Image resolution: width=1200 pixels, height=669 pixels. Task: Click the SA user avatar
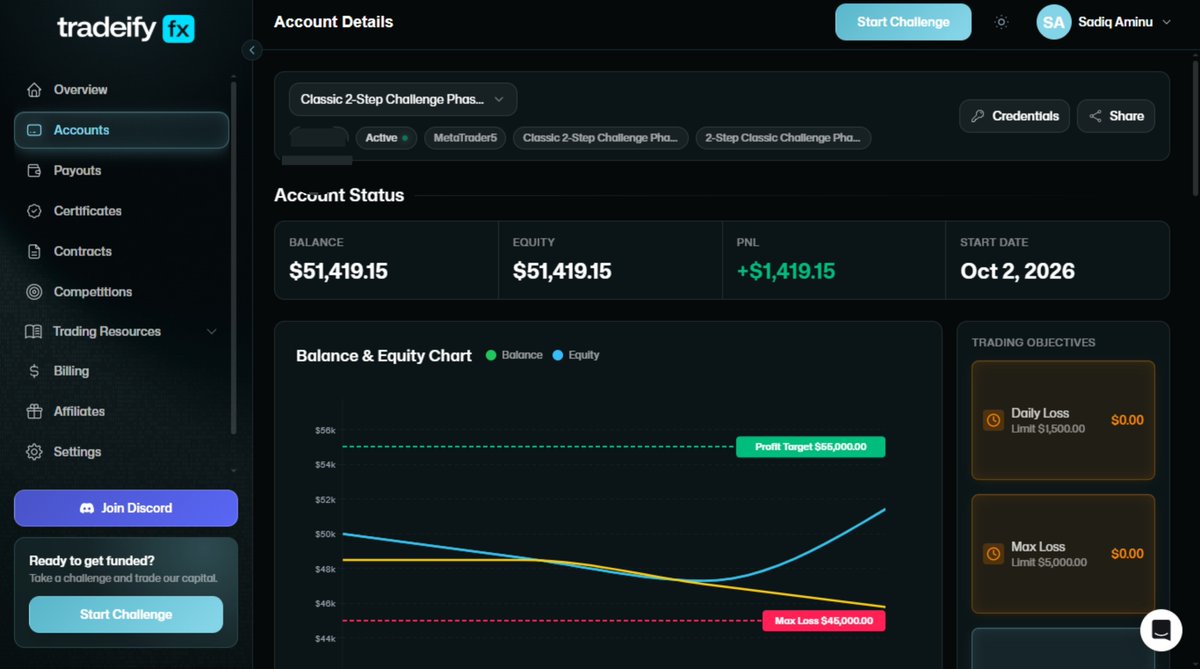[1054, 22]
